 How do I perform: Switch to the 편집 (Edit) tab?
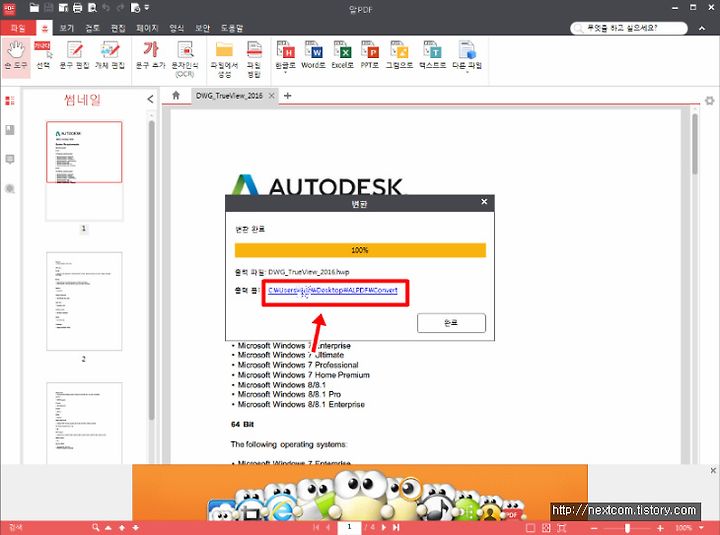118,28
